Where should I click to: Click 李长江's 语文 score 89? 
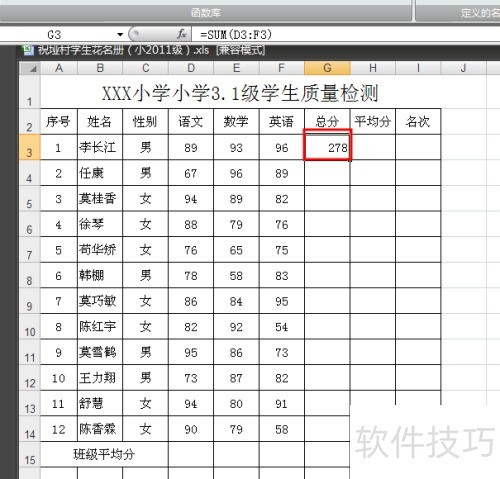tap(191, 147)
